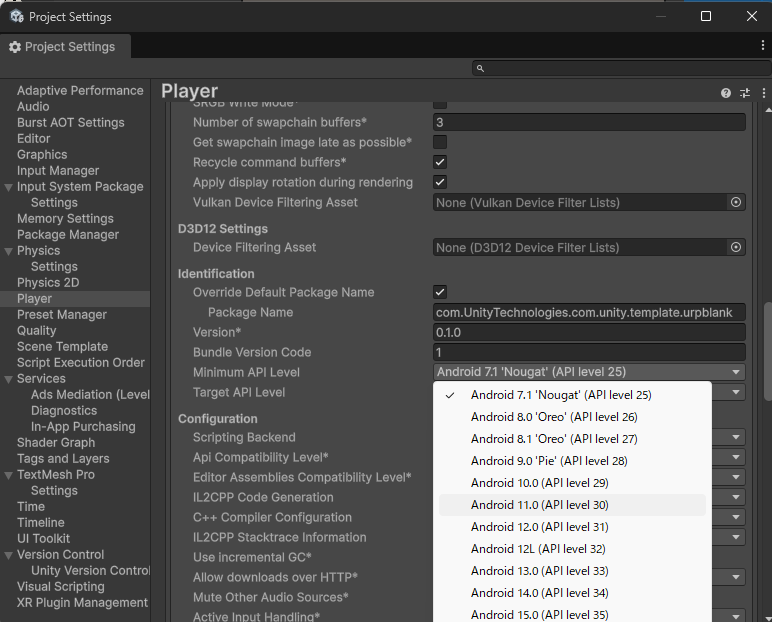Image resolution: width=772 pixels, height=622 pixels.
Task: Select Android 11.0 (API level 30)
Action: pos(539,505)
